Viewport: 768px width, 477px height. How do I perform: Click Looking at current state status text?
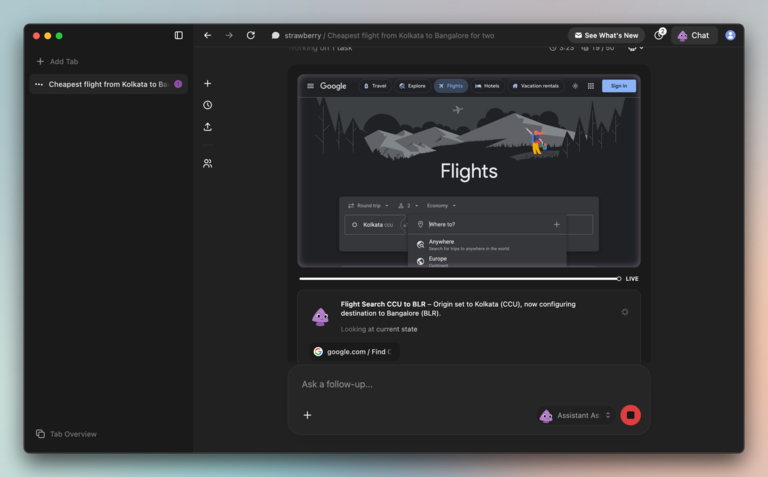[379, 329]
